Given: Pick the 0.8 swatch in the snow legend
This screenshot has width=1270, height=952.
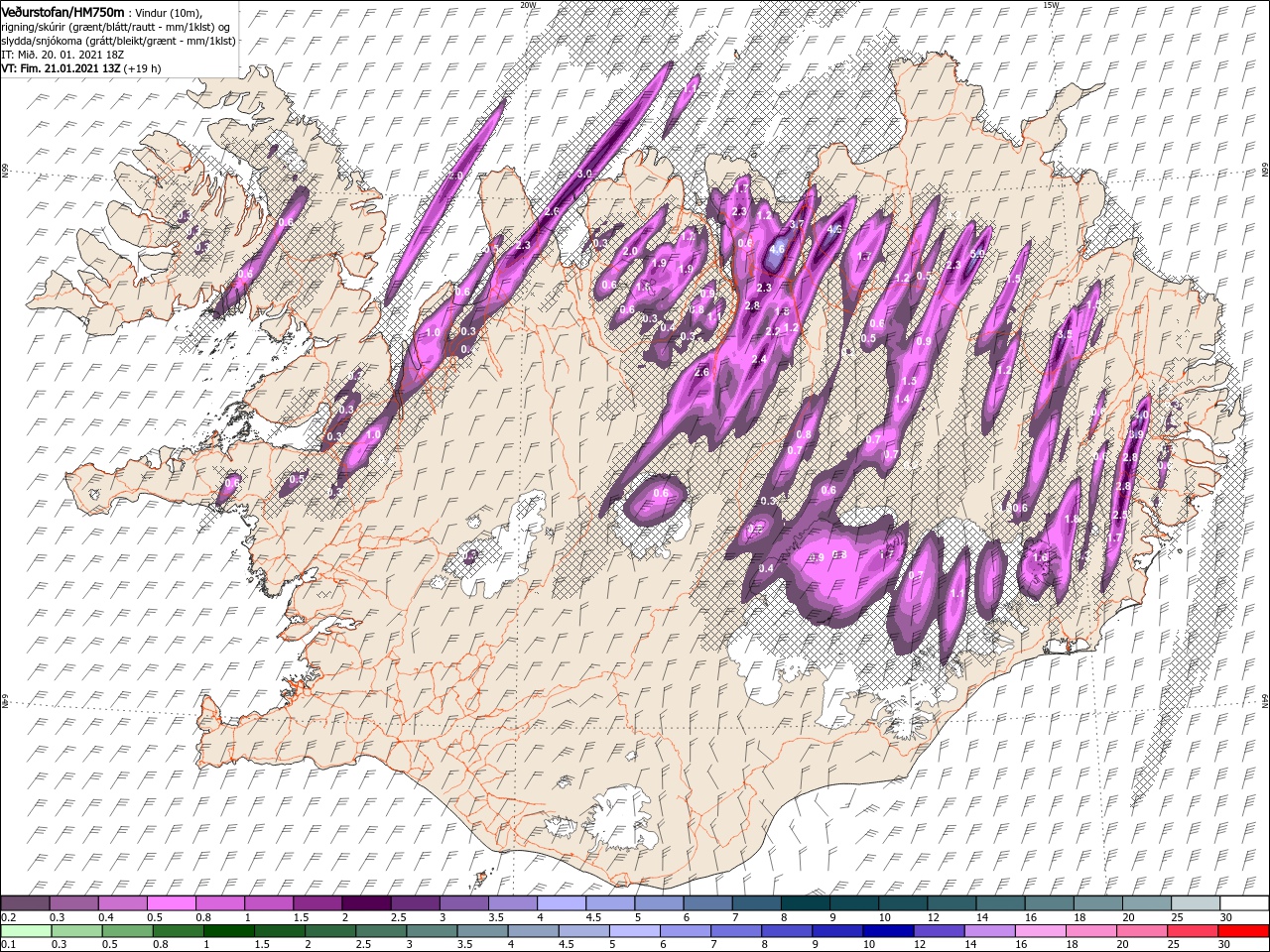Looking at the screenshot, I should [220, 903].
